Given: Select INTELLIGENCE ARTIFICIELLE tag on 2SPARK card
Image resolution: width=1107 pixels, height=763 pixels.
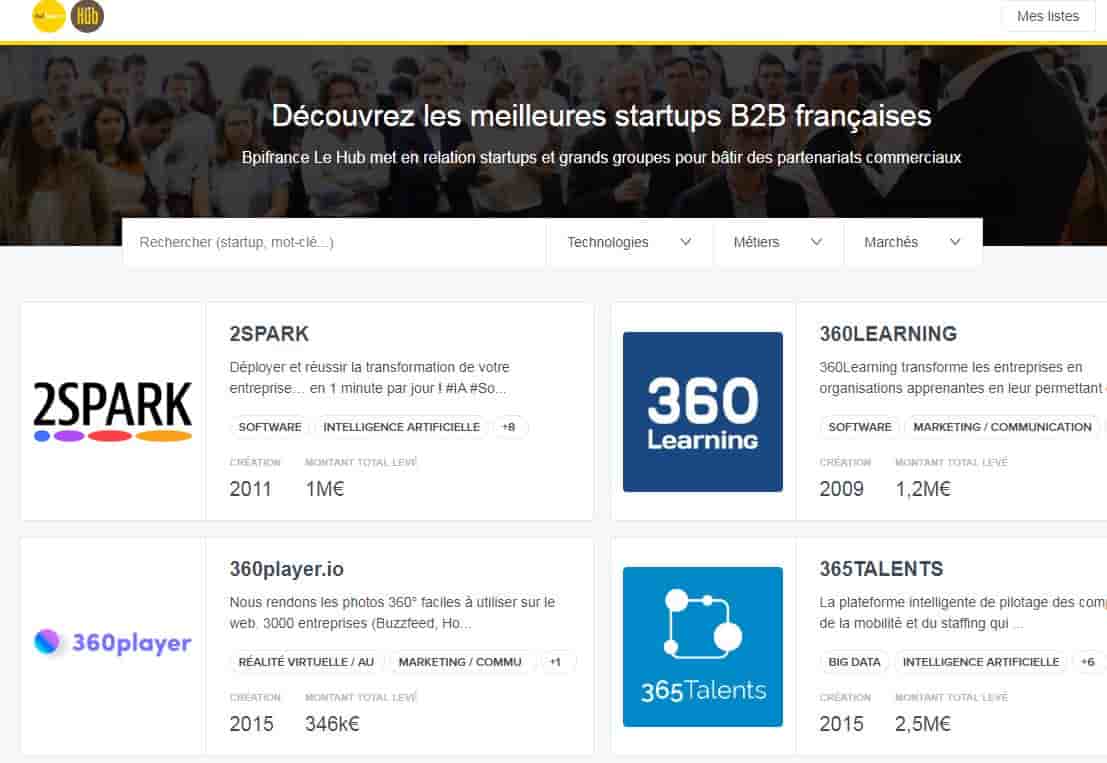Looking at the screenshot, I should pos(402,427).
